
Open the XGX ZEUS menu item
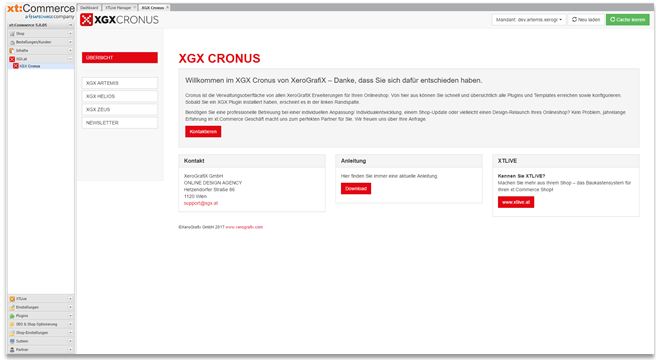click(x=120, y=109)
